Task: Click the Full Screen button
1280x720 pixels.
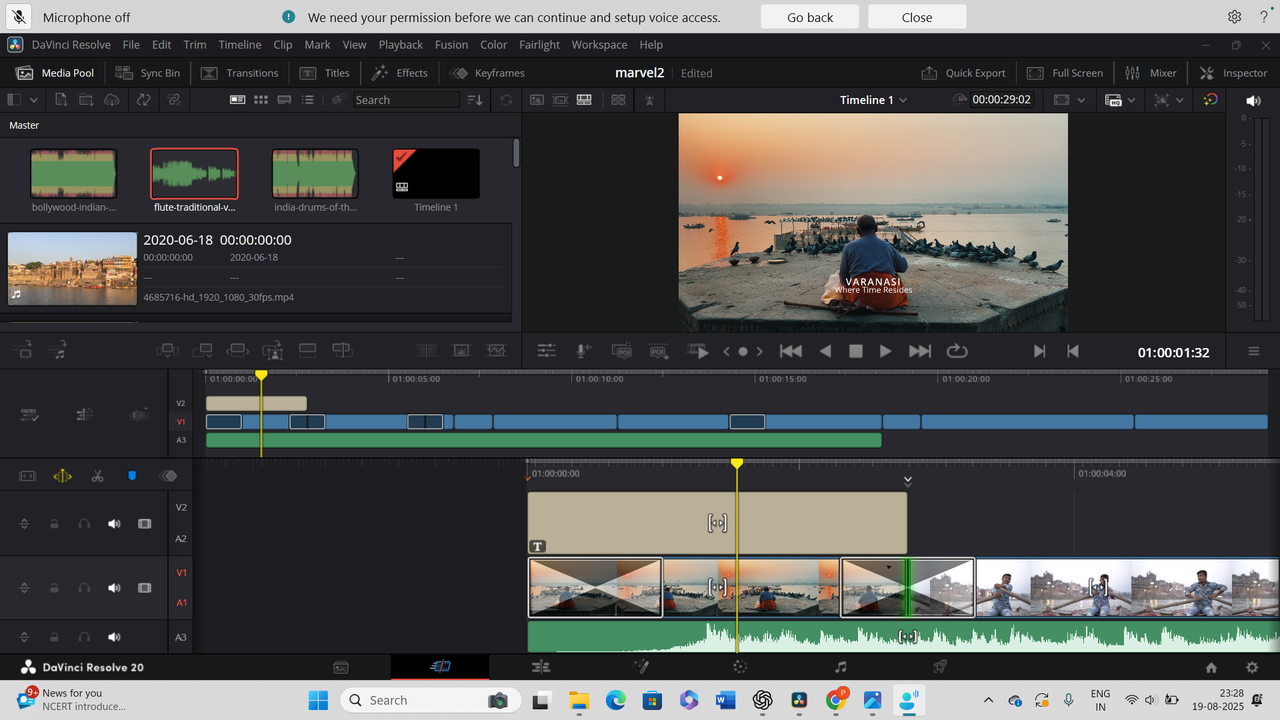Action: (1065, 73)
